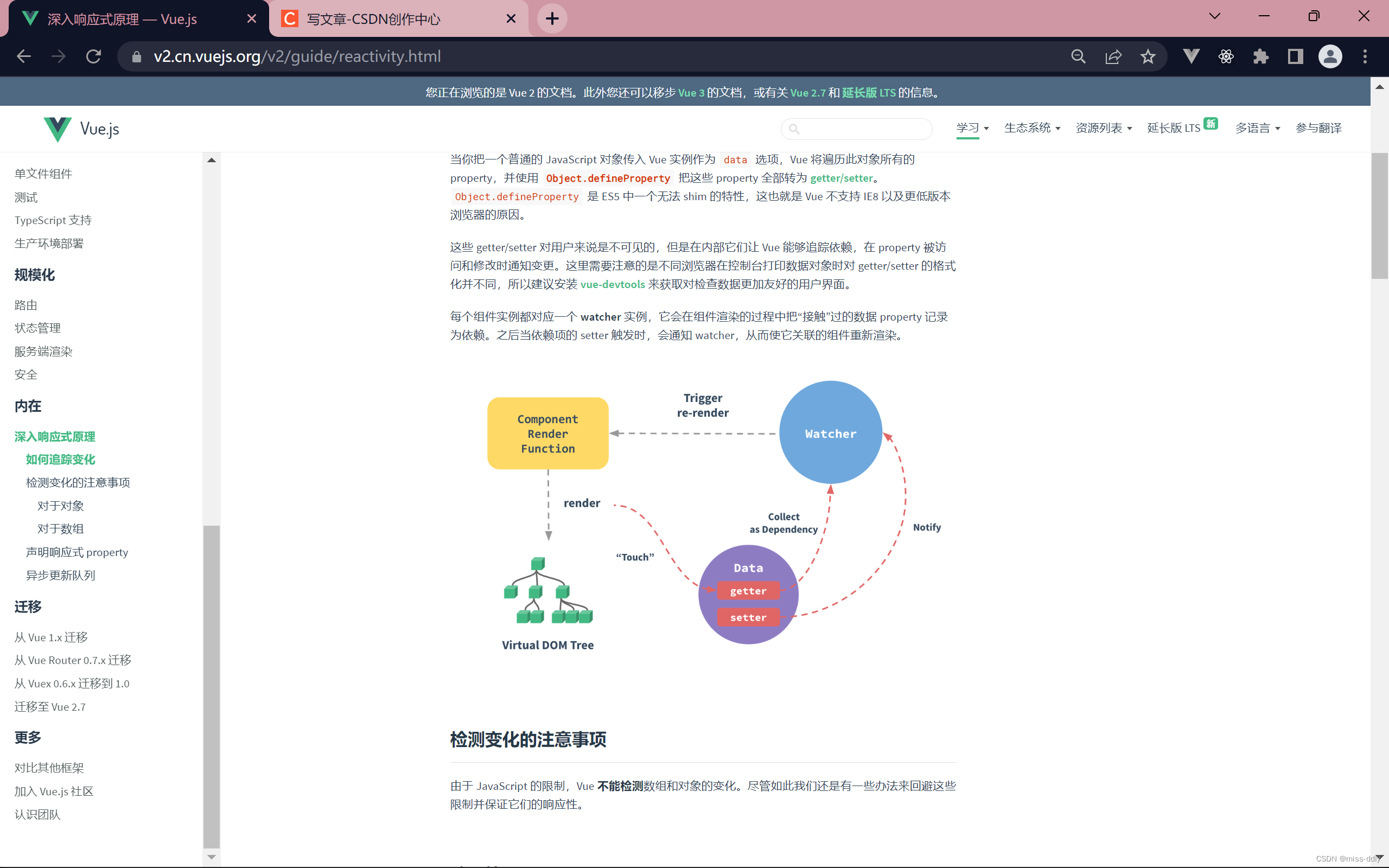Follow the vue-devtools link
The image size is (1389, 868).
(612, 284)
